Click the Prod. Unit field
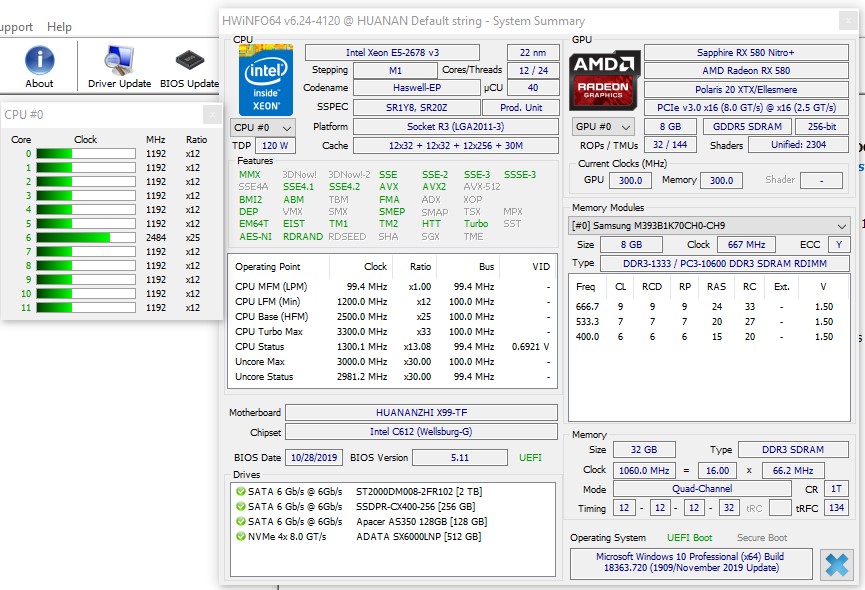 (521, 108)
